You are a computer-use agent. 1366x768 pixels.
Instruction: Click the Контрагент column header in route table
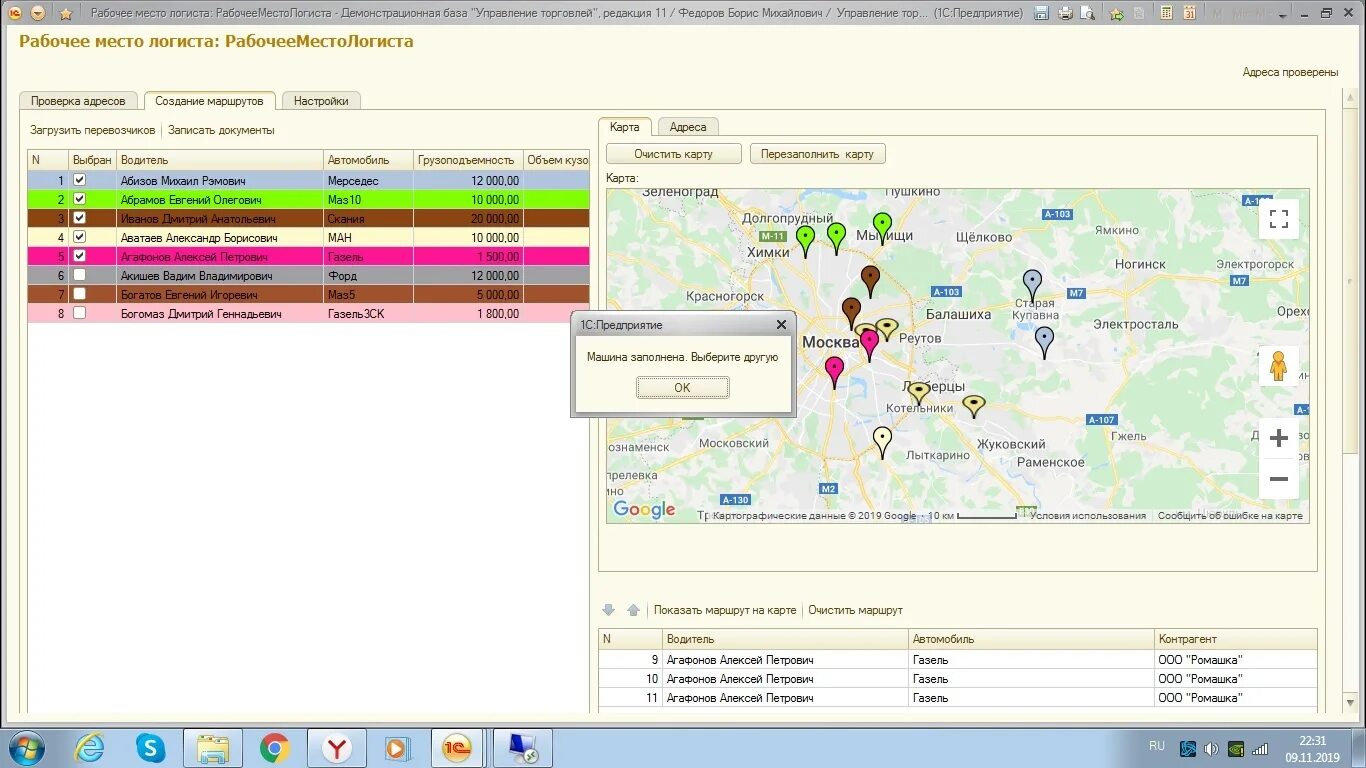tap(1236, 639)
